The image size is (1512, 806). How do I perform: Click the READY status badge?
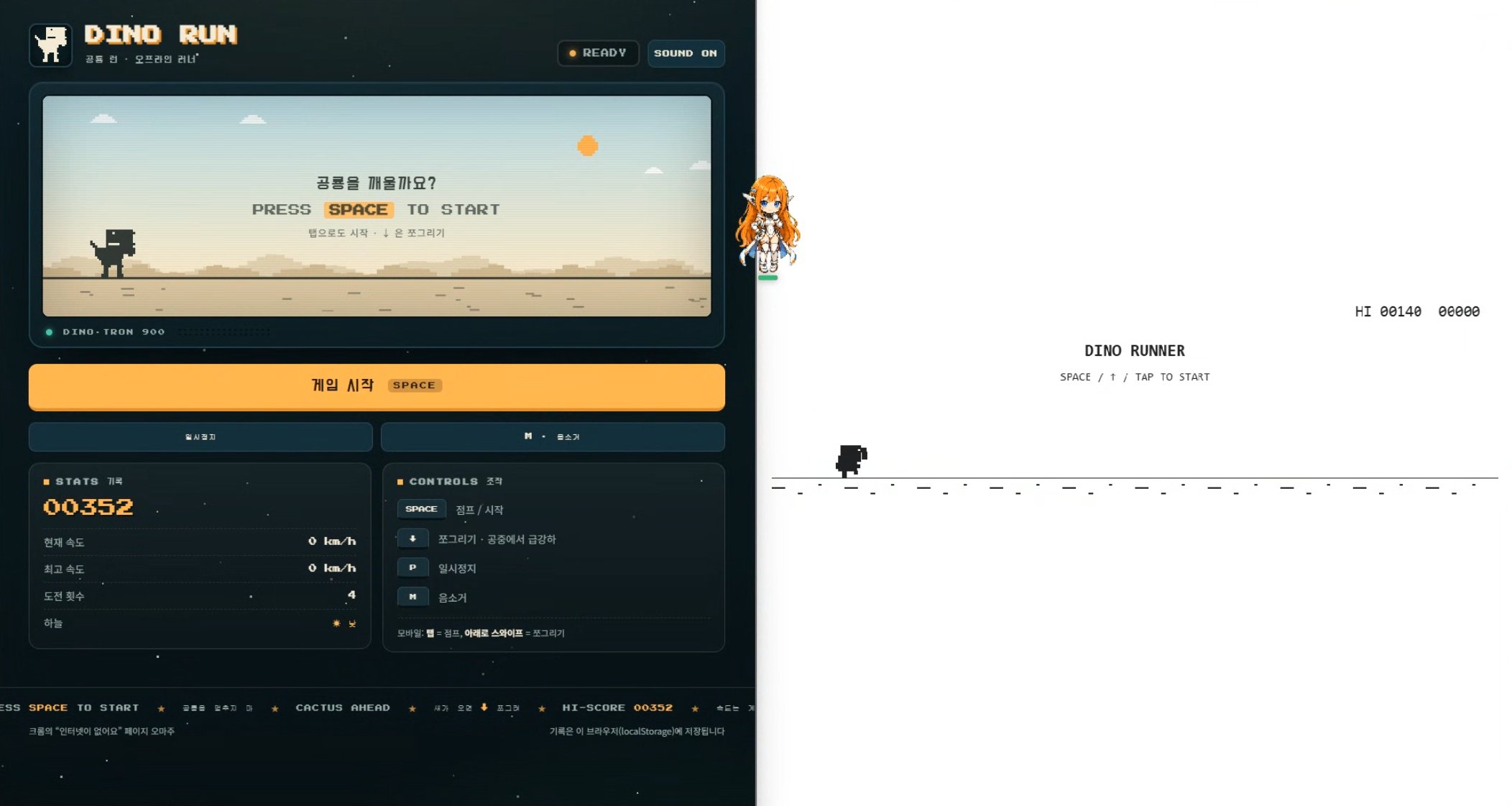598,53
